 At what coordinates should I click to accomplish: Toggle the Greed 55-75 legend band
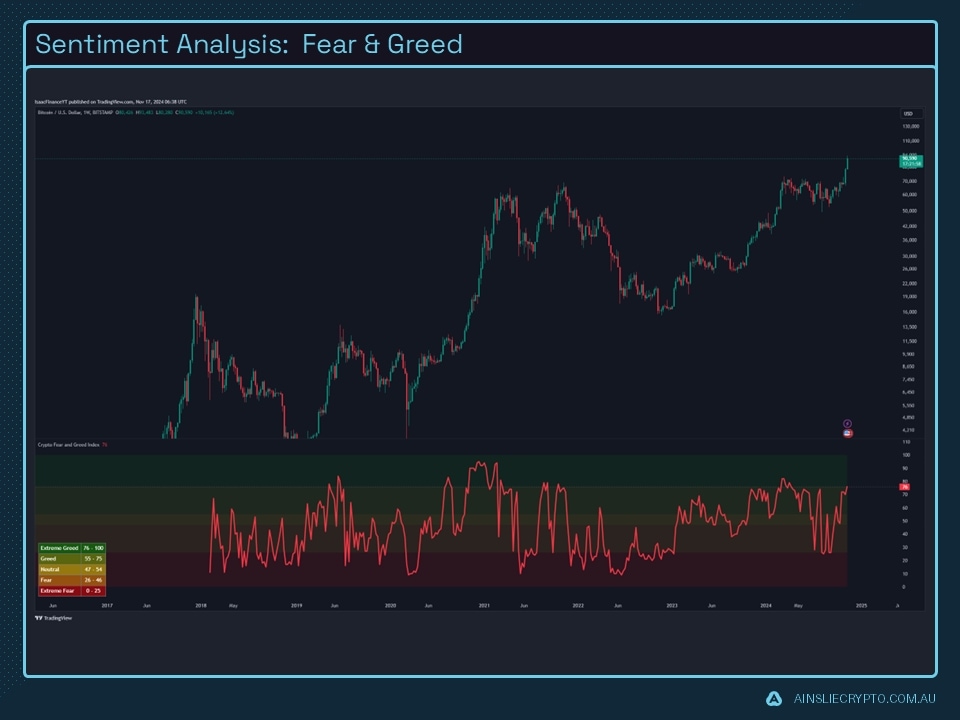[70, 558]
